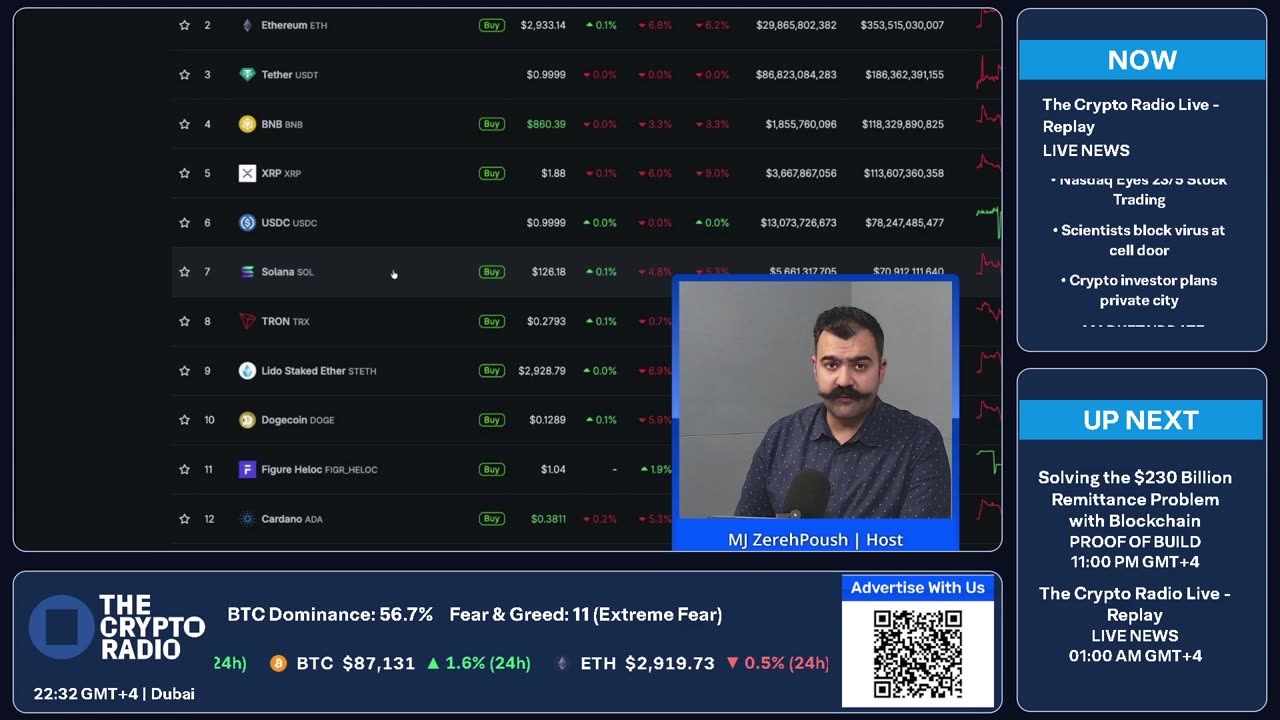Hit the Buy button for XRP
Image resolution: width=1280 pixels, height=720 pixels.
click(491, 173)
